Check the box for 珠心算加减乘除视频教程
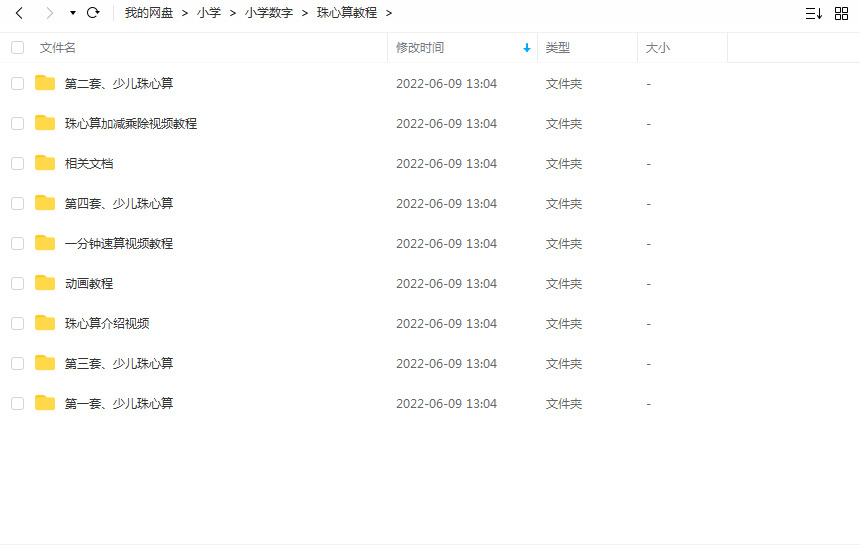The image size is (860, 549). coord(18,123)
